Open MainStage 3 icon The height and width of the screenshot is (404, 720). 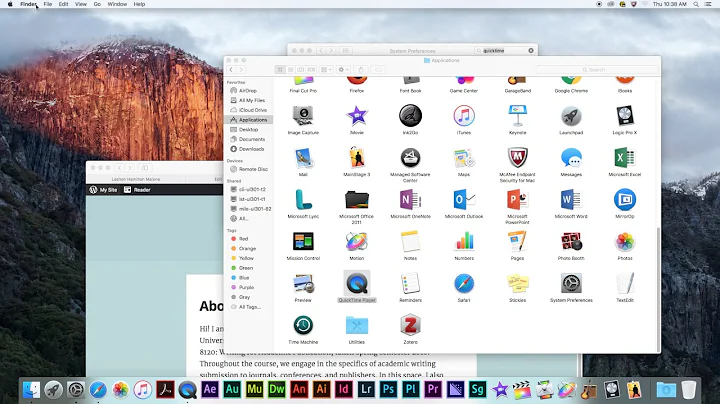[357, 158]
